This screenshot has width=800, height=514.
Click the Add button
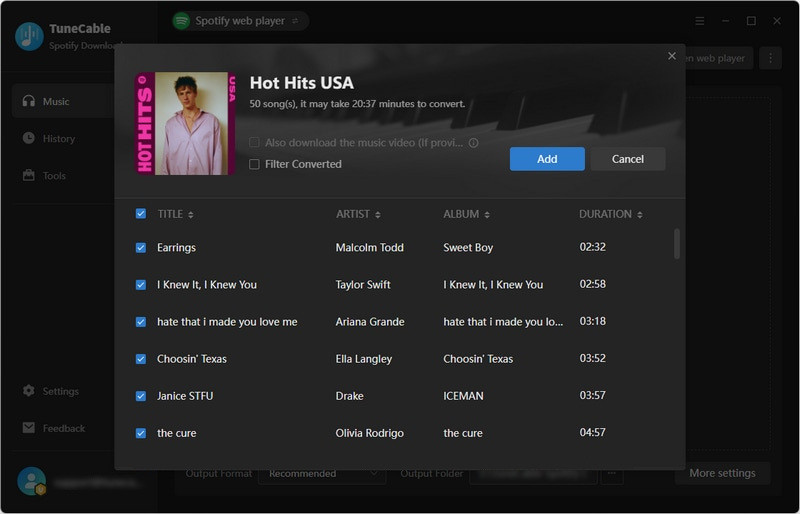[x=547, y=159]
